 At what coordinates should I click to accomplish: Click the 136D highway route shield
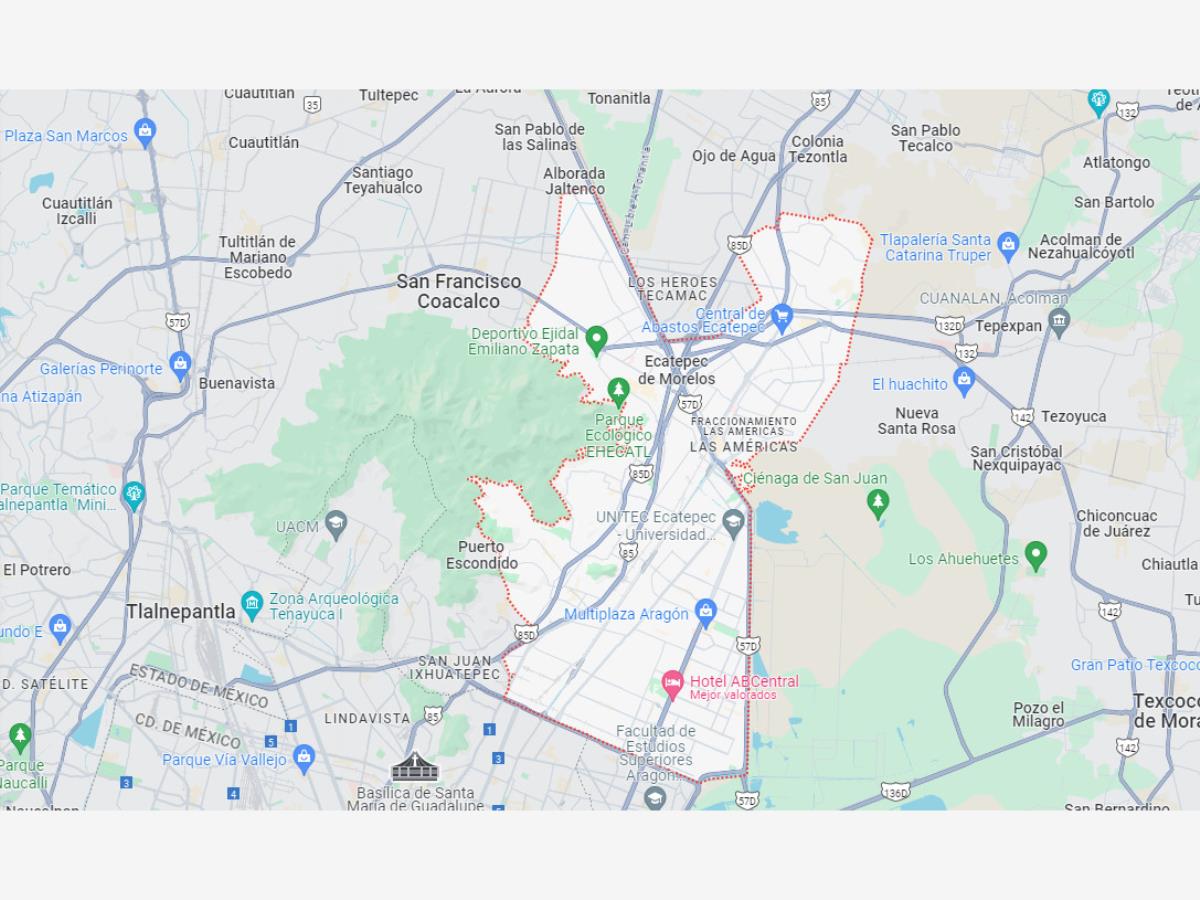click(896, 793)
